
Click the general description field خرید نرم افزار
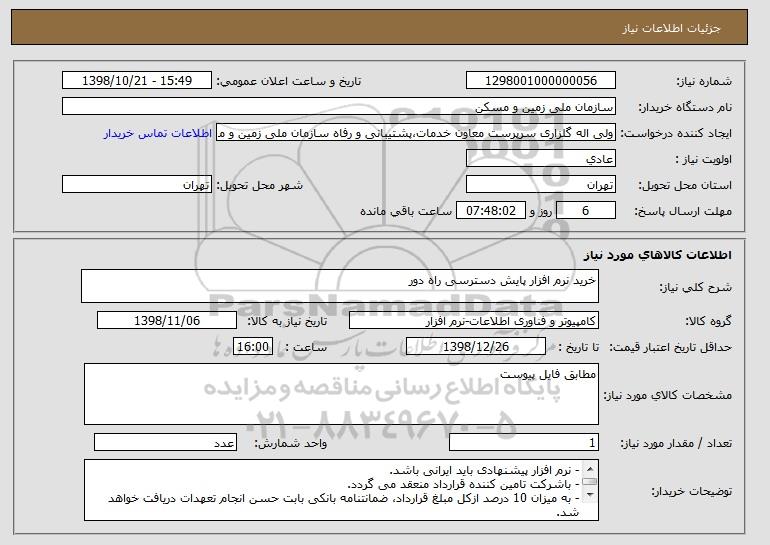[340, 286]
